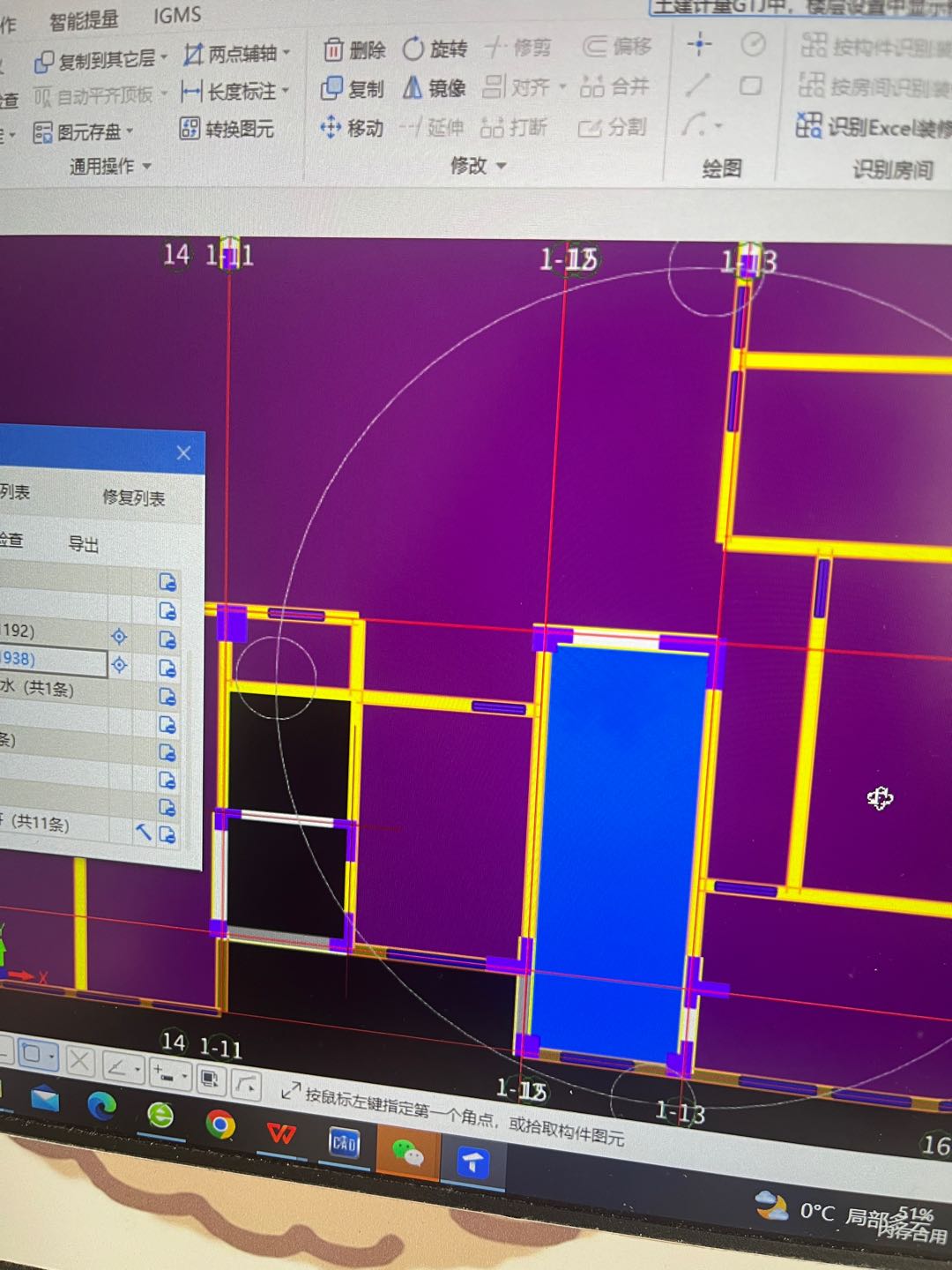Click the Align (对齐) tool
Screen dimensions: 952x1270
point(517,86)
